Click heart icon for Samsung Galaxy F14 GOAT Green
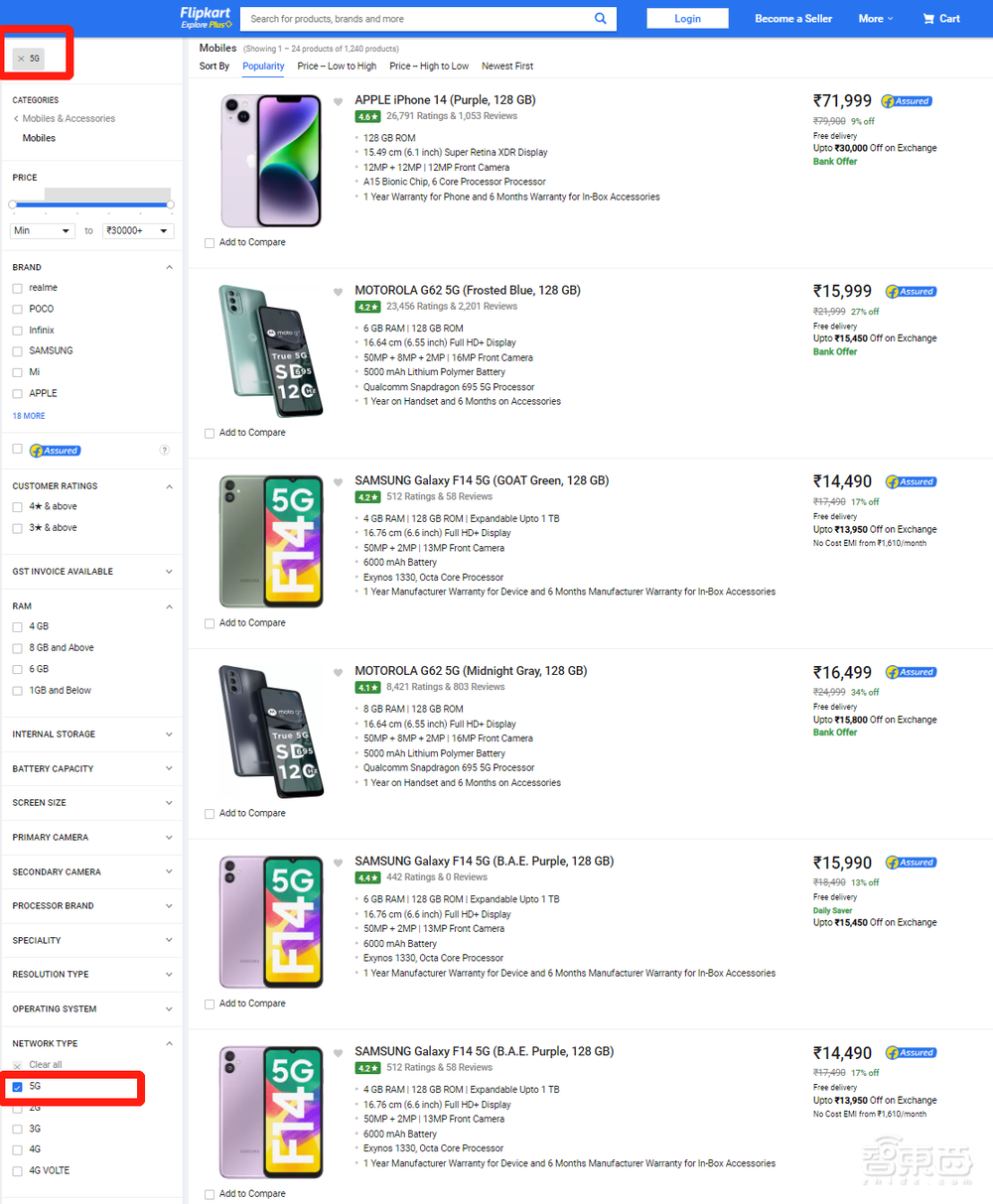Viewport: 993px width, 1204px height. (x=338, y=482)
